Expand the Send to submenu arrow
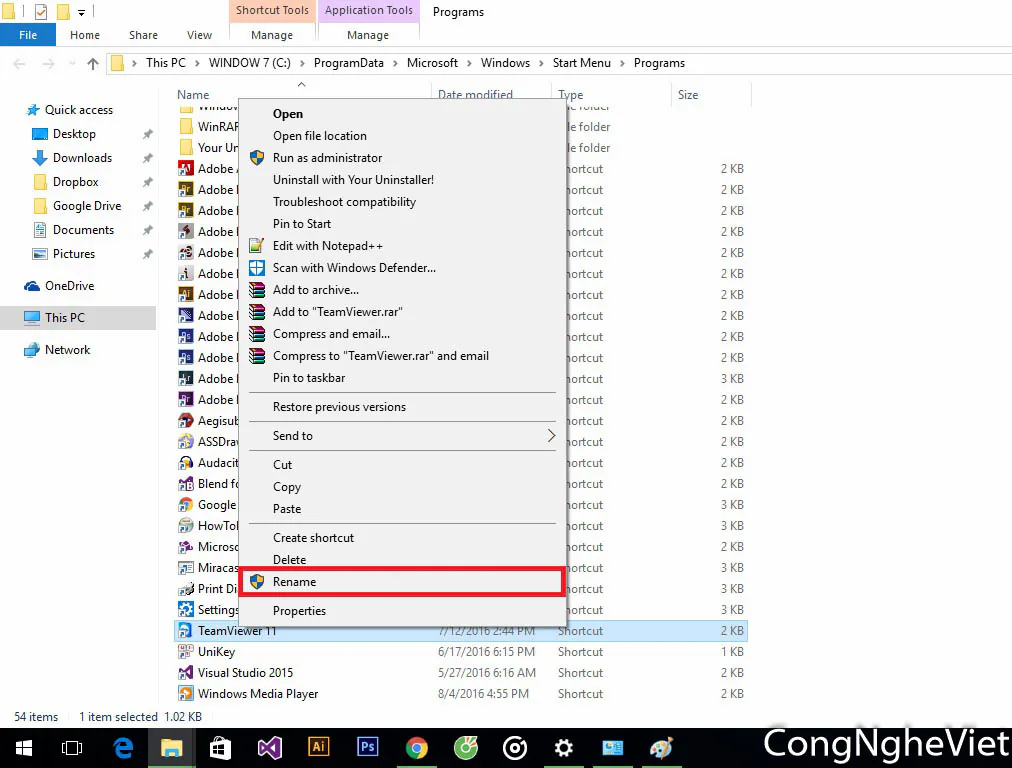The height and width of the screenshot is (768, 1012). (551, 436)
